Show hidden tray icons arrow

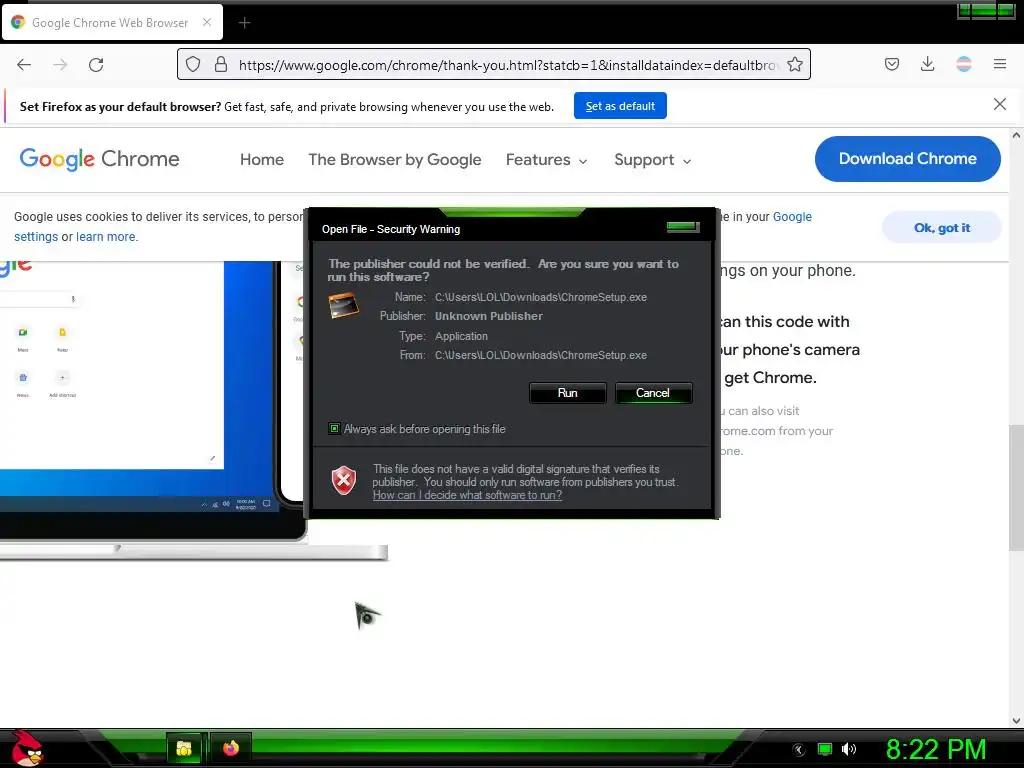point(799,750)
